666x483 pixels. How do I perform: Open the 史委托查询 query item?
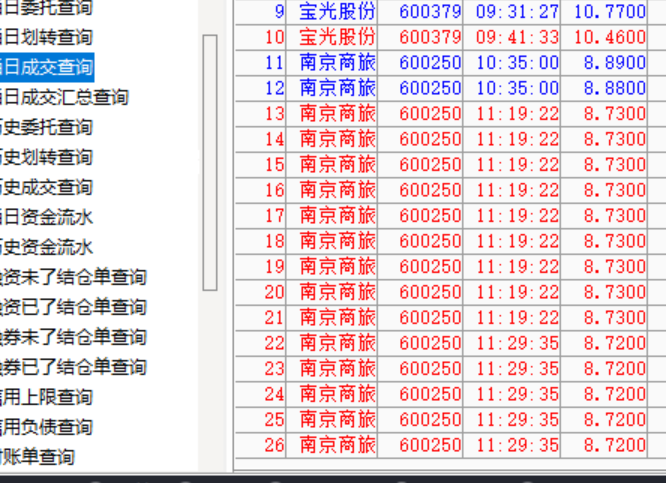(46, 127)
